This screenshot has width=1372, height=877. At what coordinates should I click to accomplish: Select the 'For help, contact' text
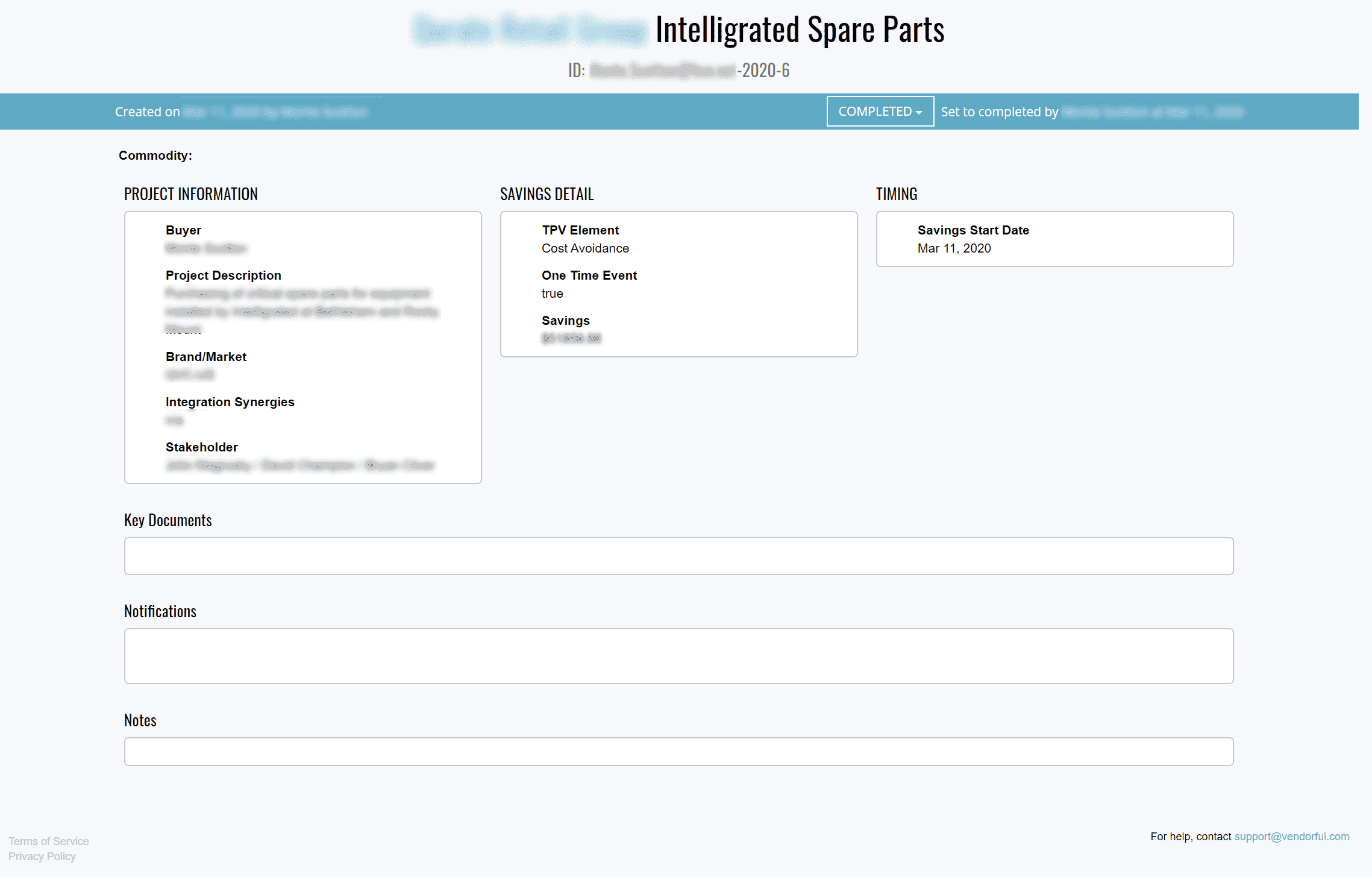coord(1191,836)
